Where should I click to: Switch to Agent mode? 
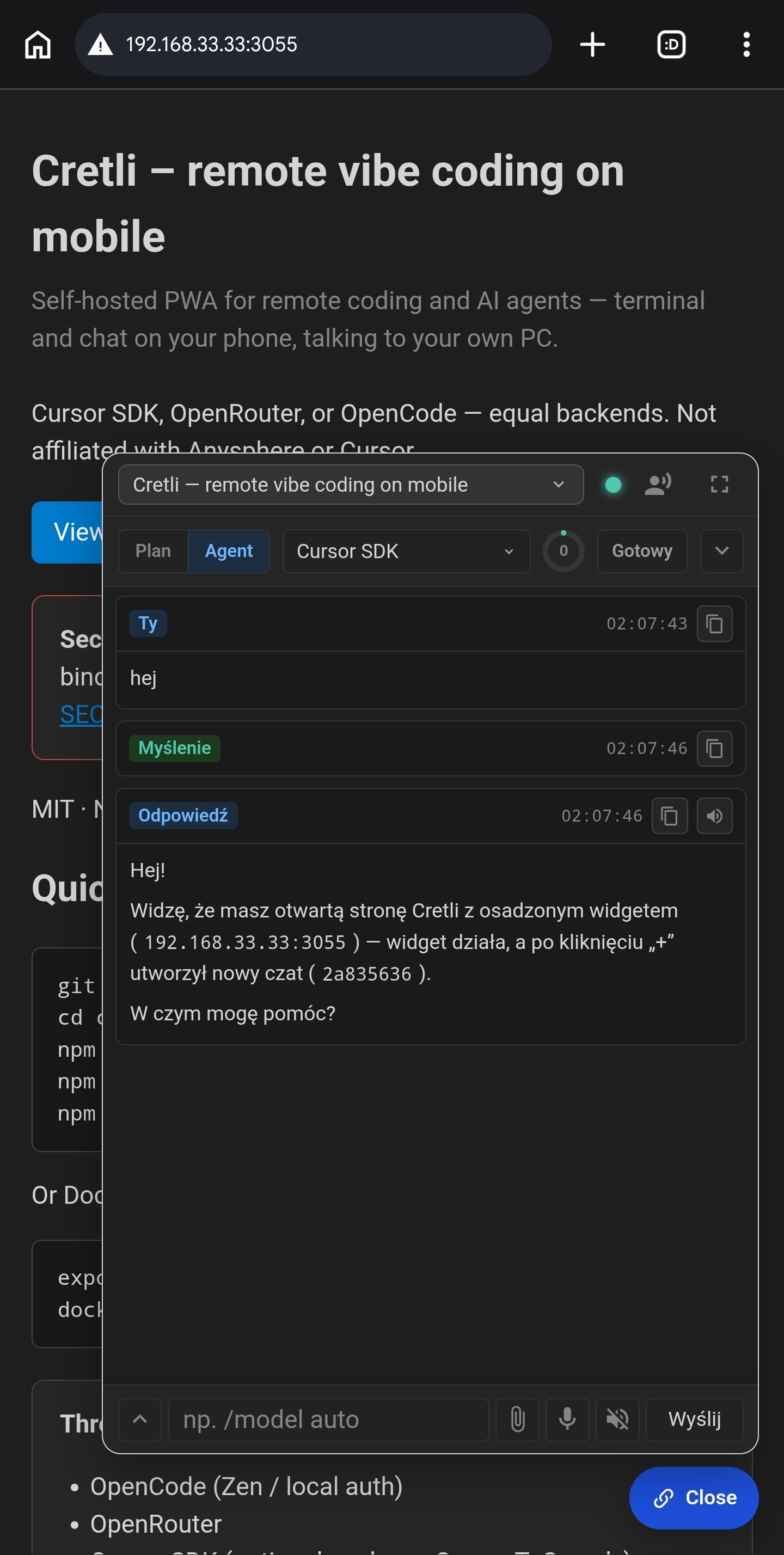click(x=229, y=551)
